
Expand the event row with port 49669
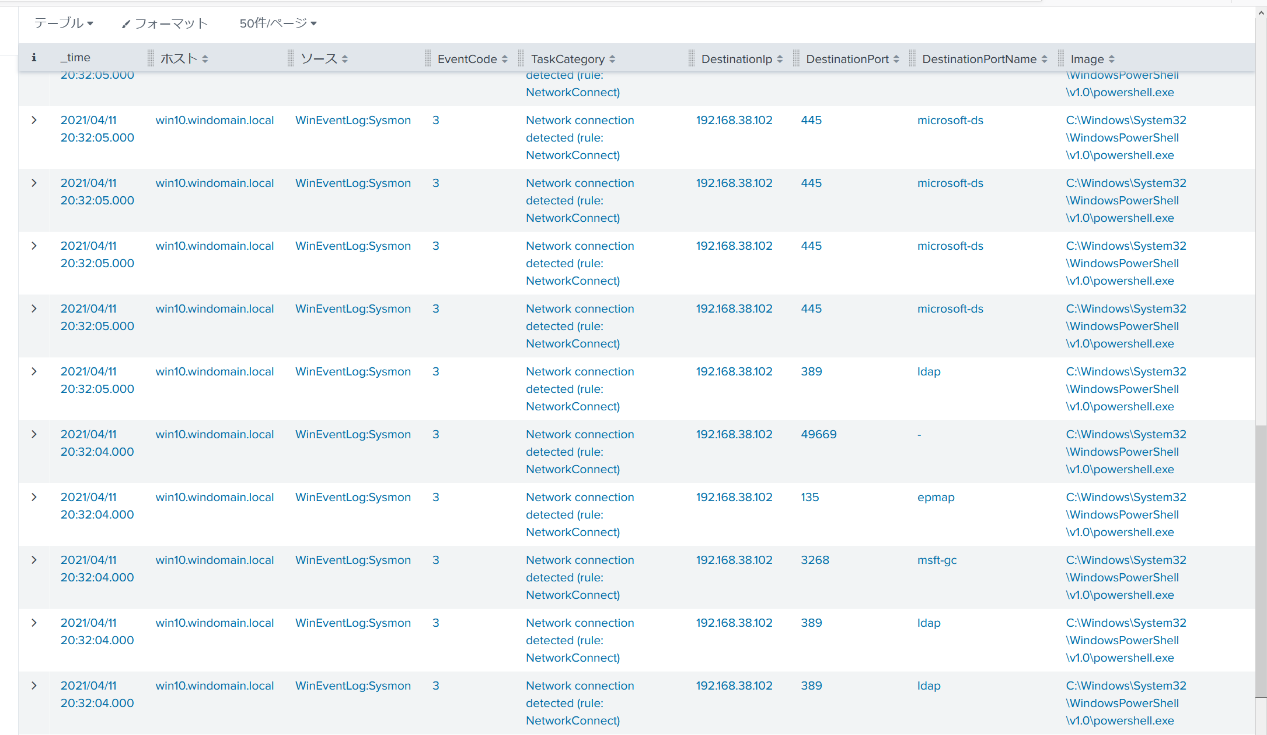pyautogui.click(x=34, y=434)
